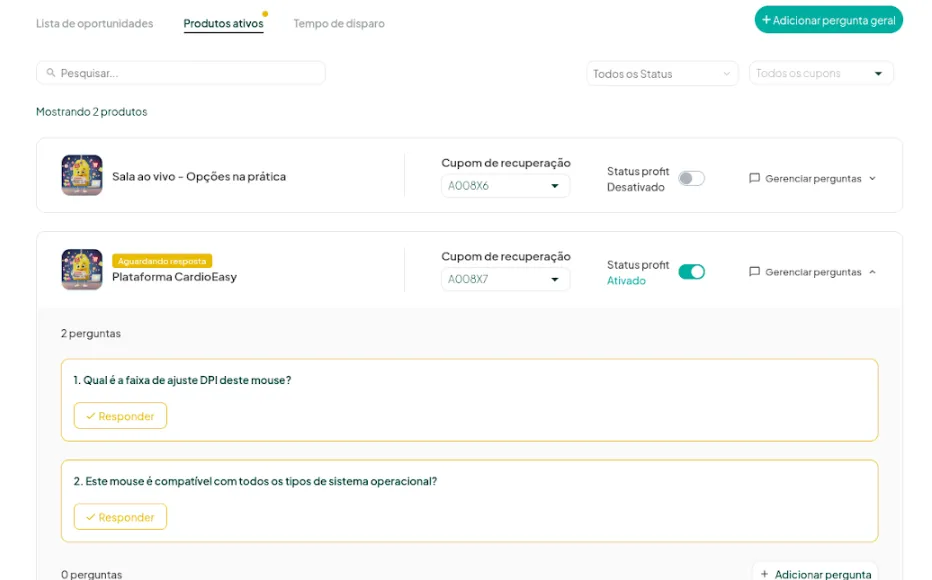
Task: Click 'Plataforma CardioEasy' product name
Action: coord(174,277)
